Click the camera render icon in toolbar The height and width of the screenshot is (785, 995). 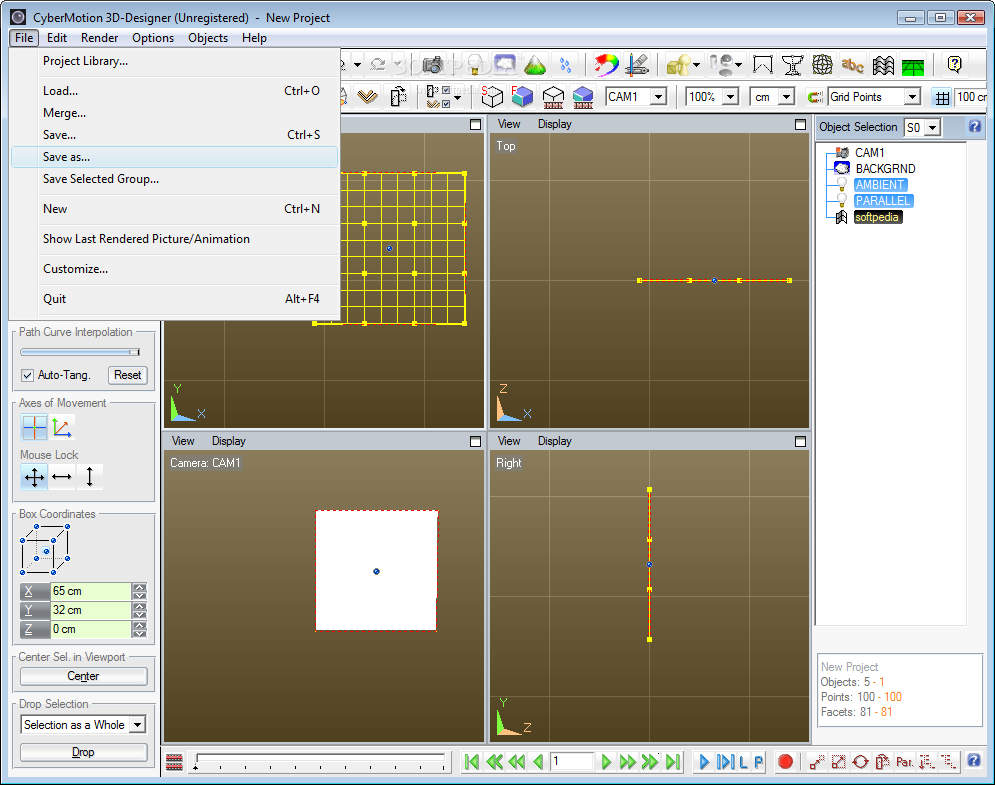coord(433,65)
